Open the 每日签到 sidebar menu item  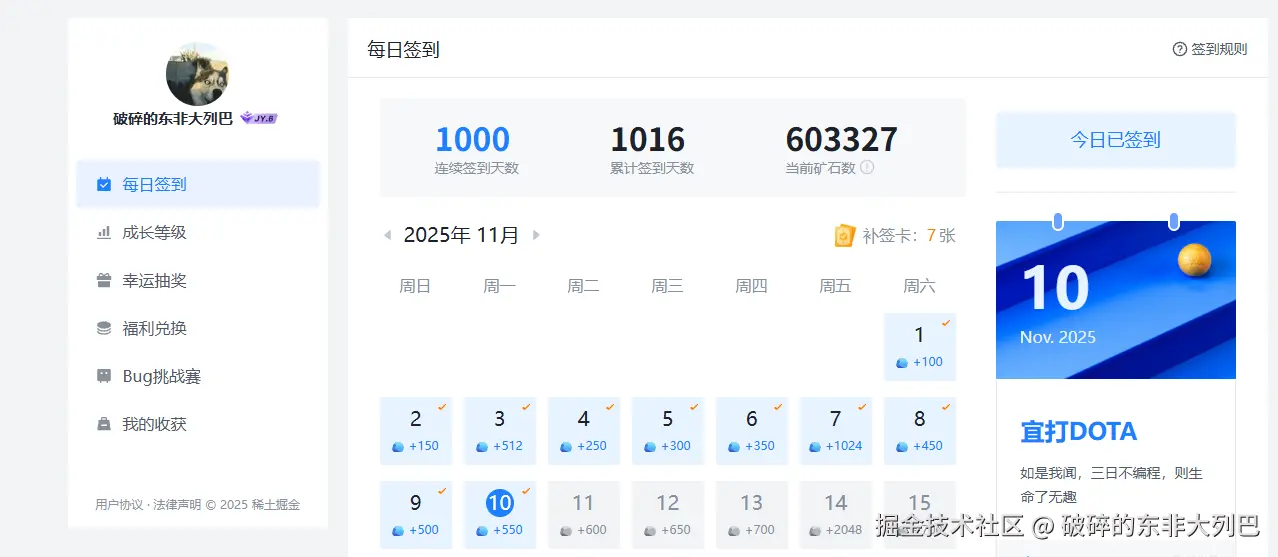click(x=198, y=184)
